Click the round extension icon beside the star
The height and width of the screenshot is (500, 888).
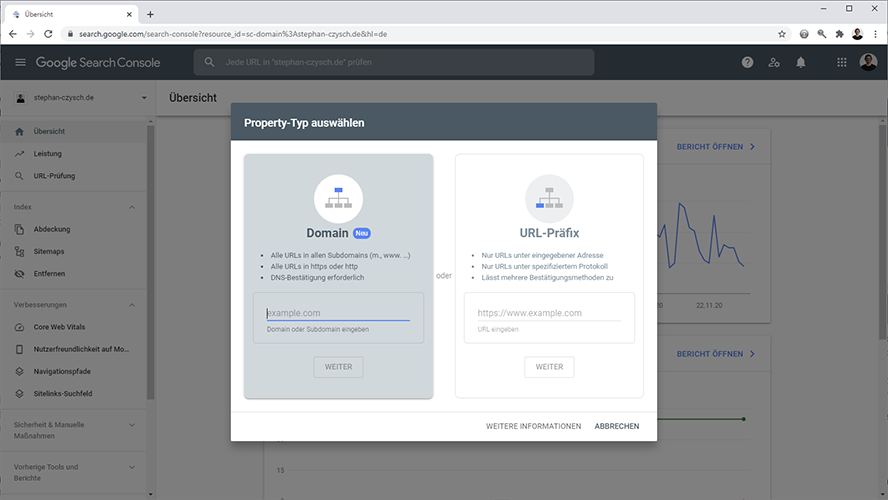[804, 34]
